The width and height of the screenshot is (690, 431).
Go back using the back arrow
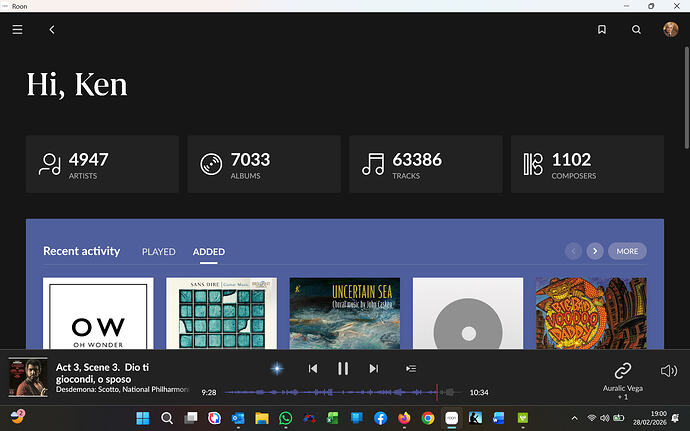point(52,30)
